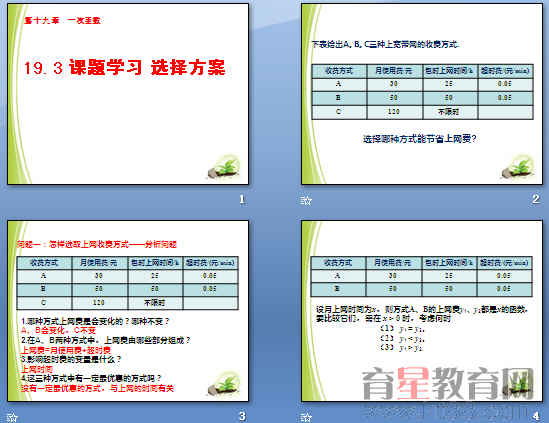Click the plant image on slide 1
The height and width of the screenshot is (423, 549).
coord(224,167)
